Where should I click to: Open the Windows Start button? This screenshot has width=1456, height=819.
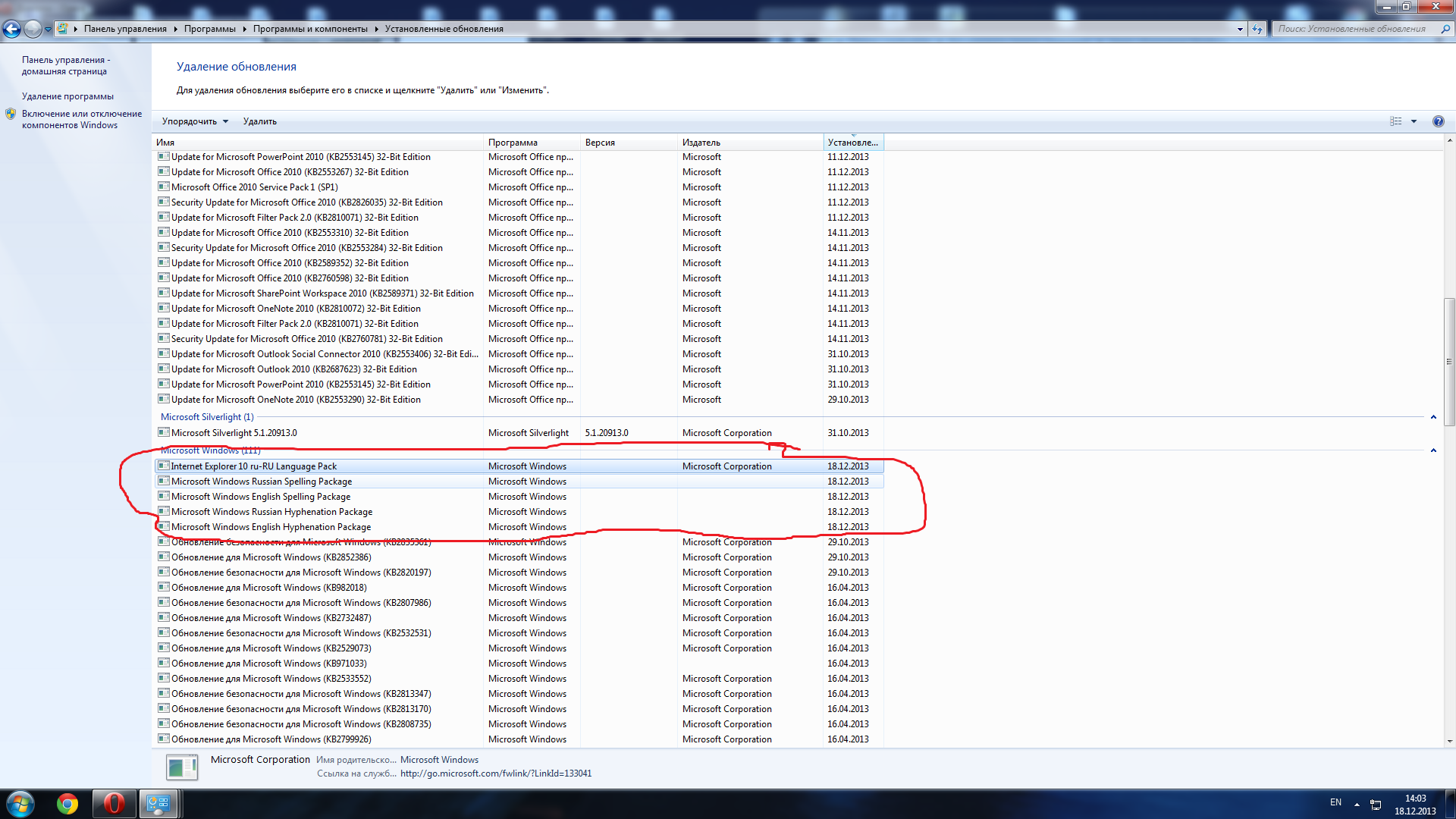point(20,804)
